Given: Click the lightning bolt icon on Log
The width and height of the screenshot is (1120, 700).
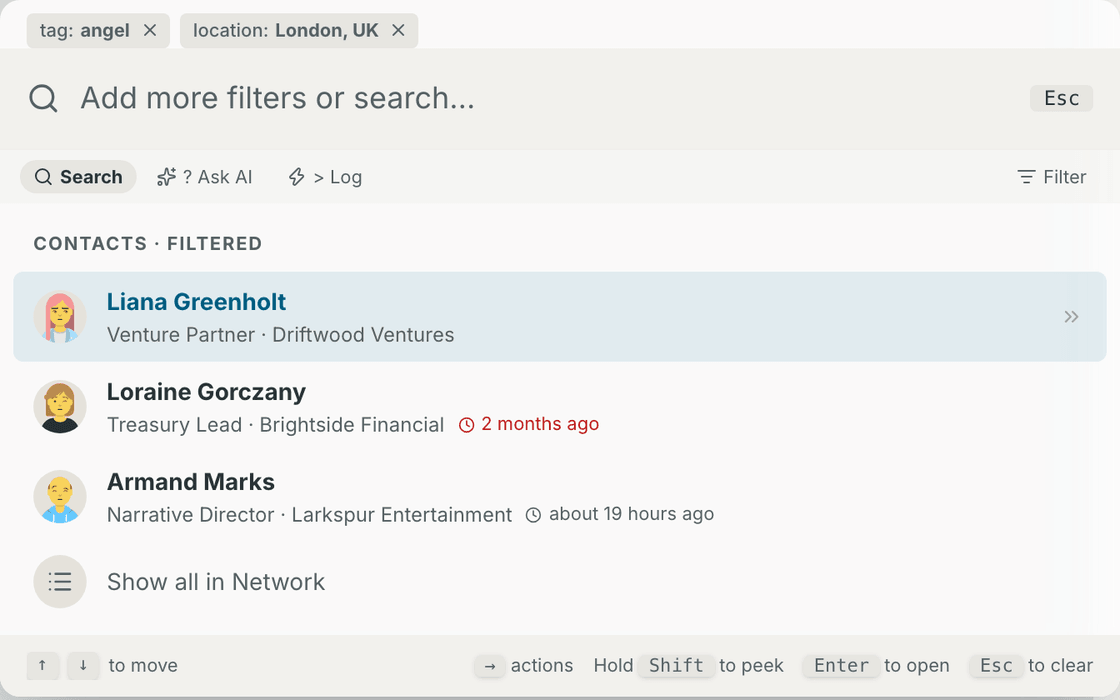Looking at the screenshot, I should (296, 176).
